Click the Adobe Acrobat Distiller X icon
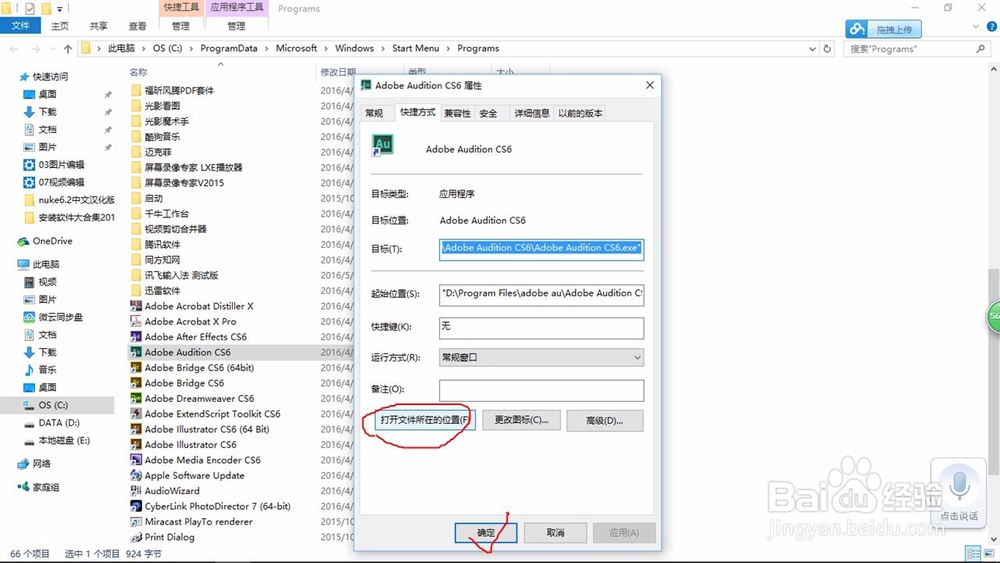This screenshot has width=1000, height=563. point(136,306)
